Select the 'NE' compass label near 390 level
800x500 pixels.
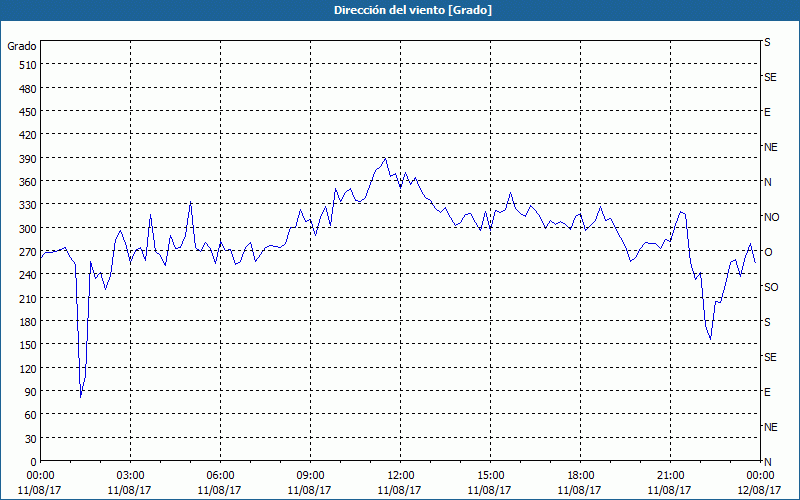770,147
